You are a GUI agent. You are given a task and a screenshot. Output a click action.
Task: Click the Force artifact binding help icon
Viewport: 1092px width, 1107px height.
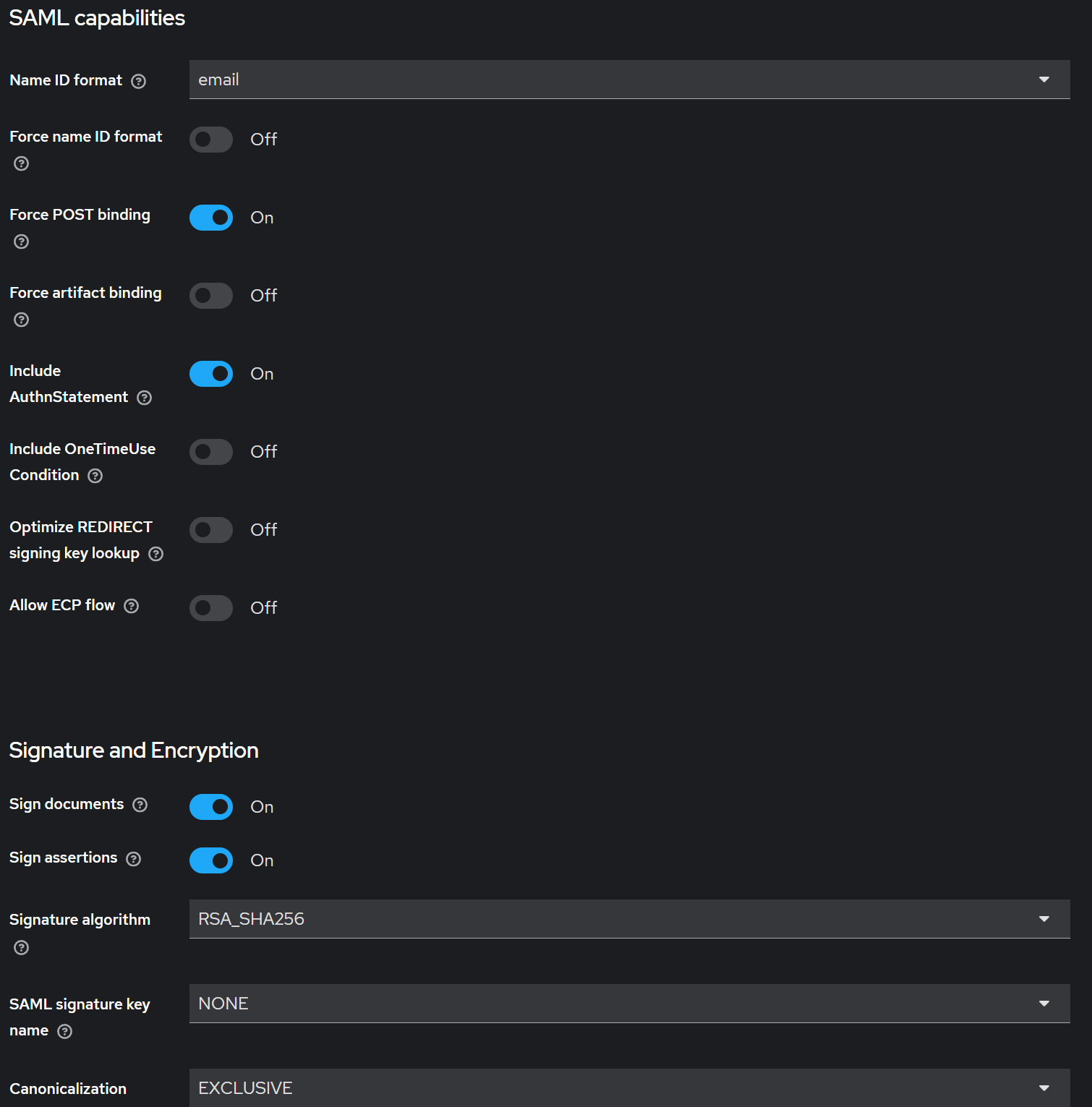(21, 320)
